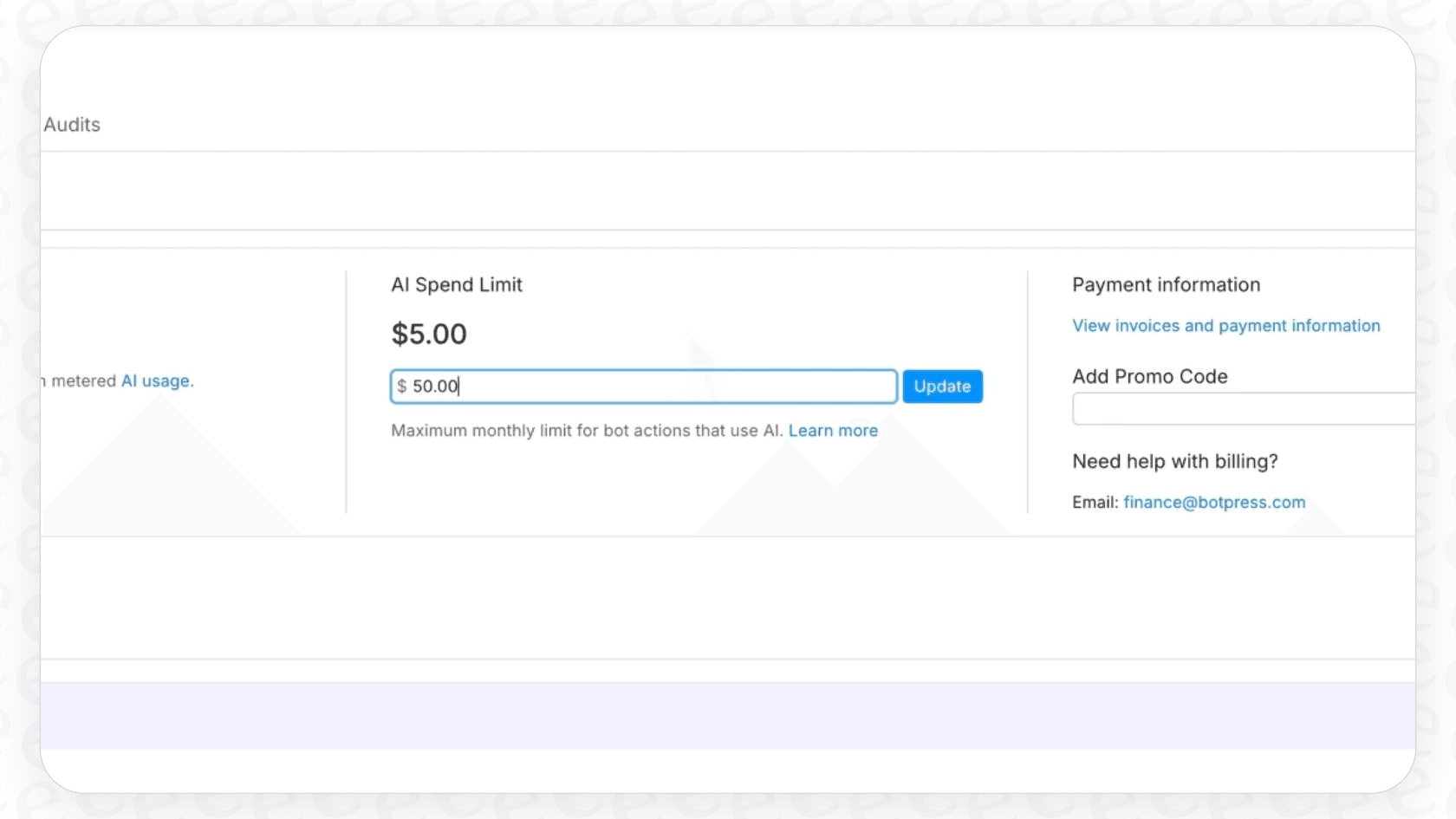The height and width of the screenshot is (819, 1456).
Task: Click the Need help with billing heading
Action: tap(1174, 461)
